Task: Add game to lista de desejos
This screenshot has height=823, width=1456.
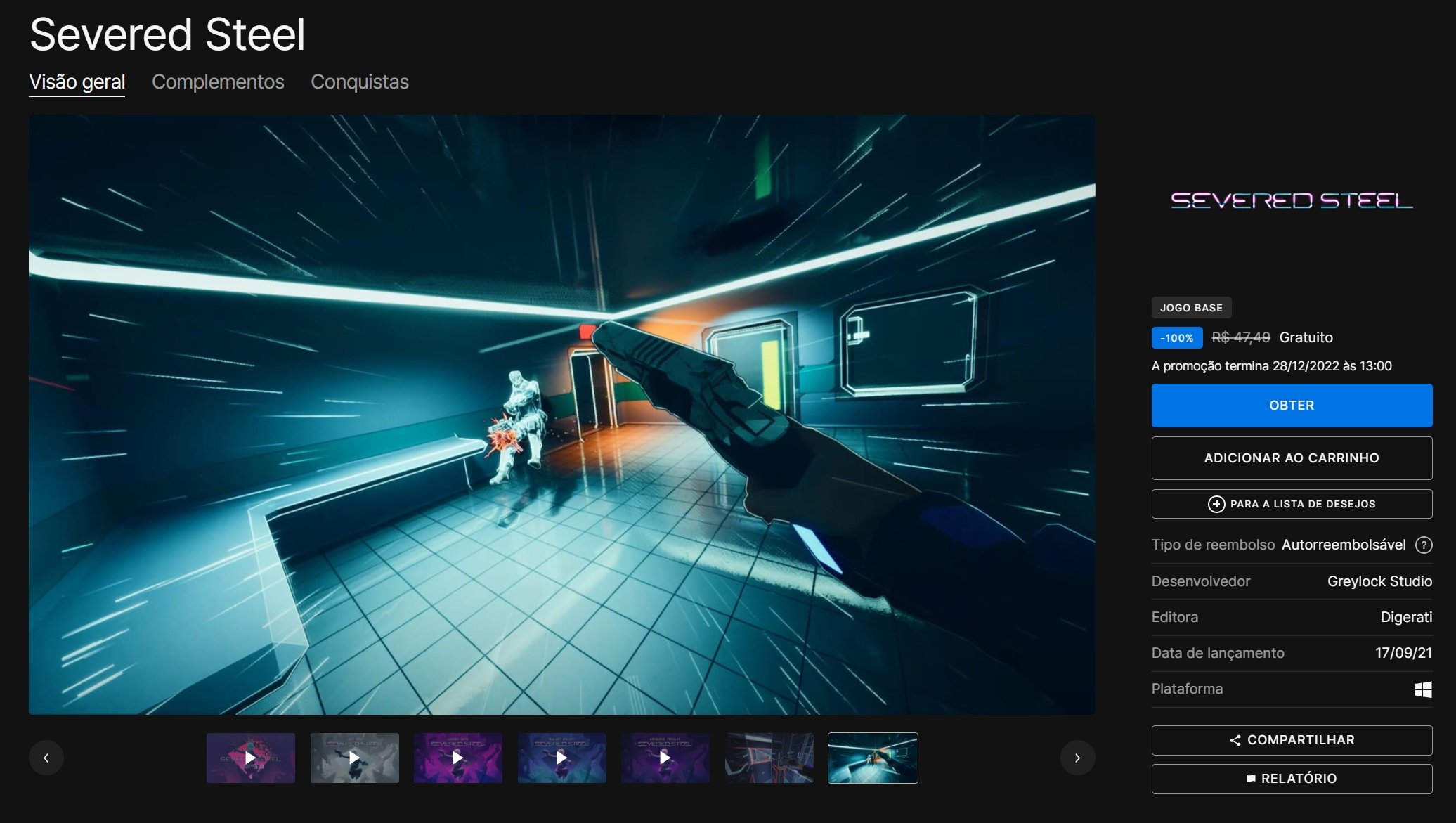Action: click(1292, 504)
